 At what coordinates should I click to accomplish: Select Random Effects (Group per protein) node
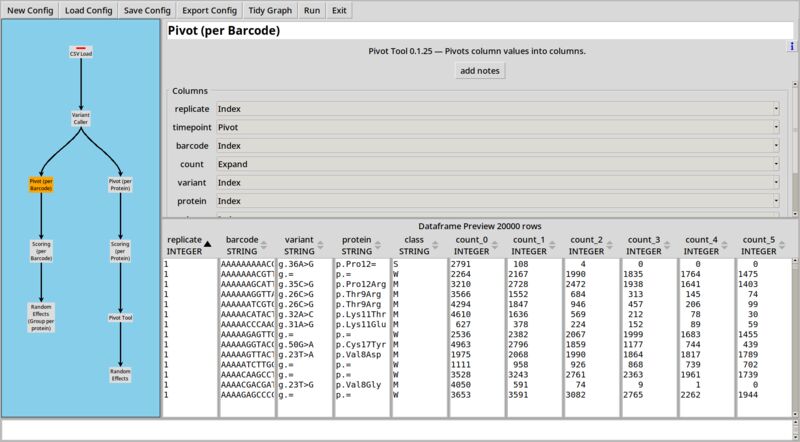coord(41,317)
